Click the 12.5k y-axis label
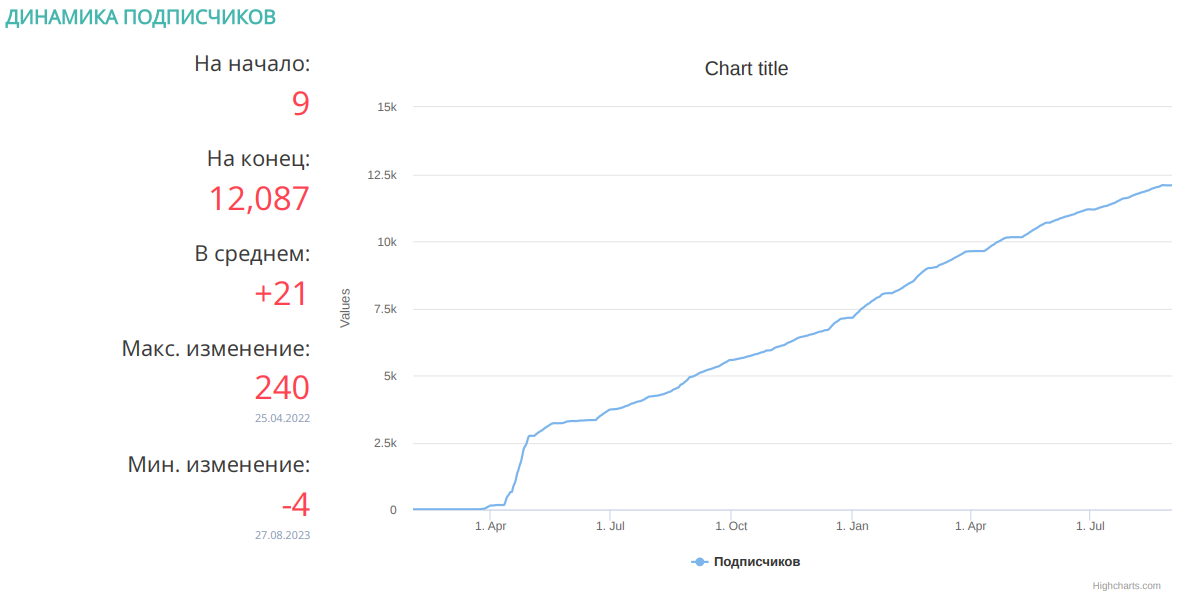The image size is (1188, 599). (380, 175)
